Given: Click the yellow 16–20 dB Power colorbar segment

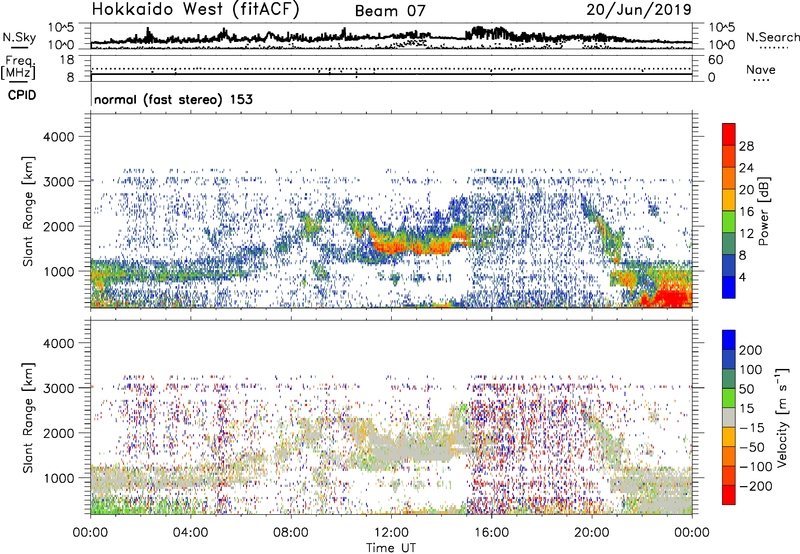Looking at the screenshot, I should tap(729, 200).
